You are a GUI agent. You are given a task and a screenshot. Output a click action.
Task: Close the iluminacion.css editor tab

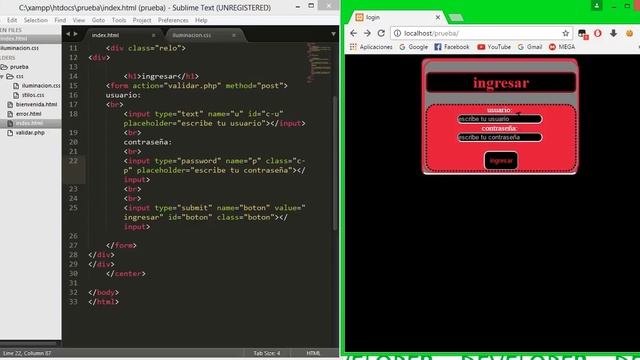(234, 36)
